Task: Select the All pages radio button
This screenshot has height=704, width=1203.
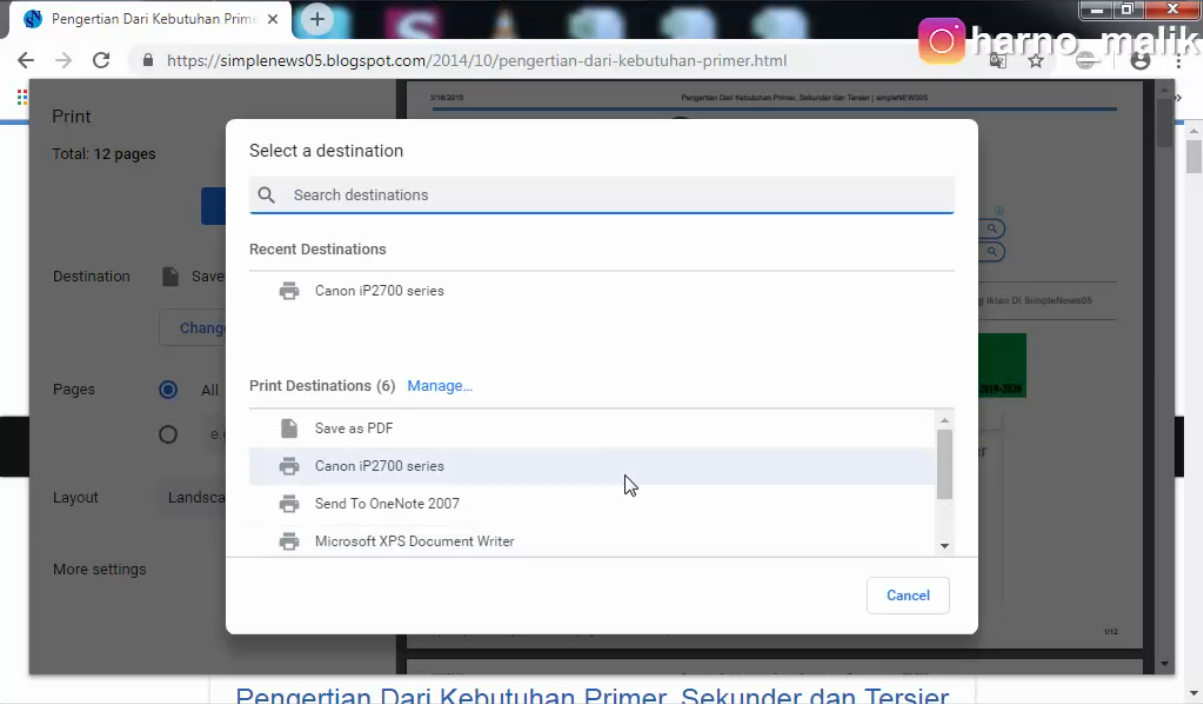Action: [168, 389]
